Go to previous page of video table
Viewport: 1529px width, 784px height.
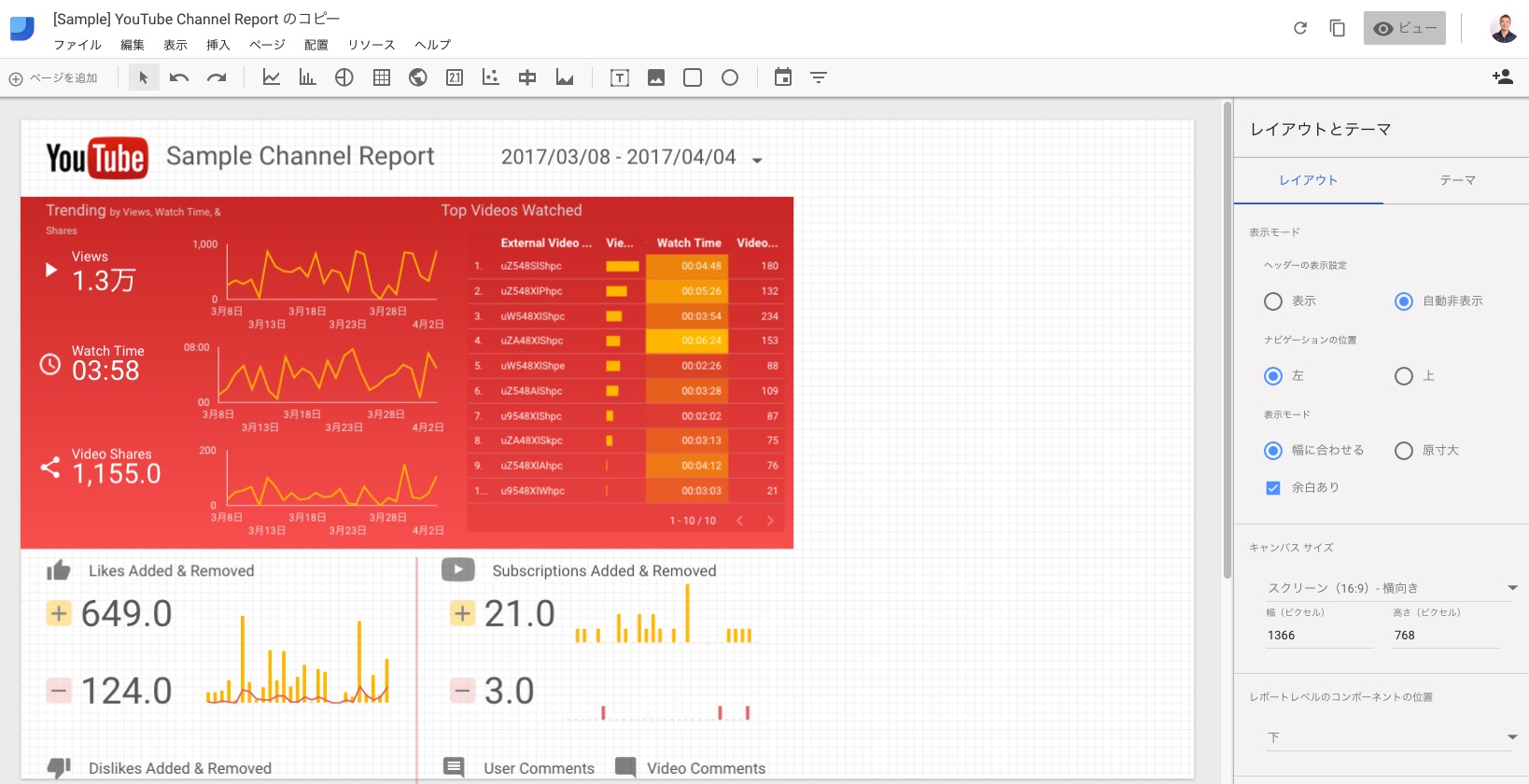(740, 521)
